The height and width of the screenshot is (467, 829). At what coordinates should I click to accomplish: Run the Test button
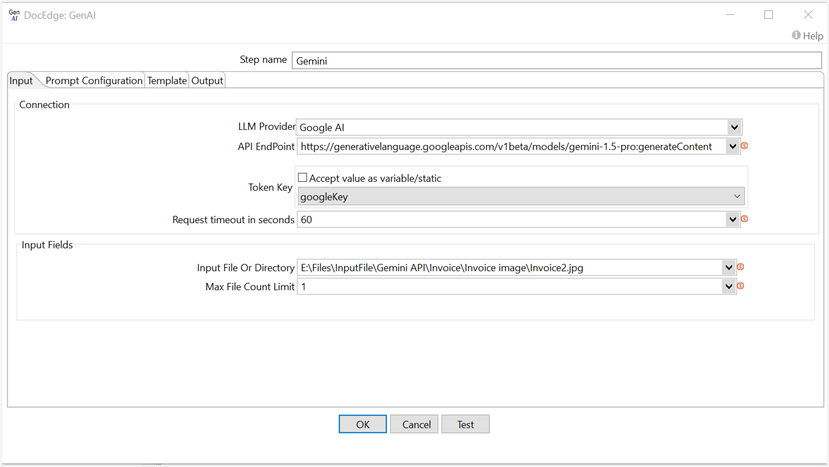[465, 424]
